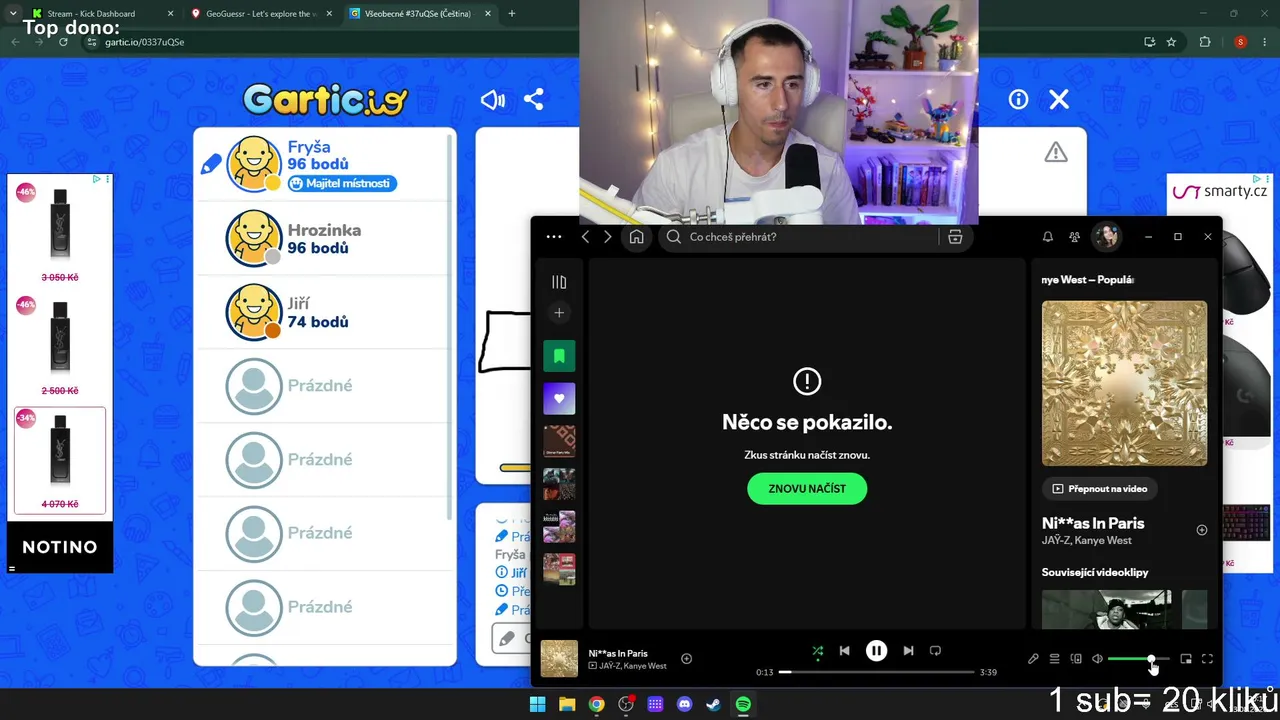Add Ni**as In Paris to library in side panel
Screen dimensions: 1280x720
point(1202,530)
